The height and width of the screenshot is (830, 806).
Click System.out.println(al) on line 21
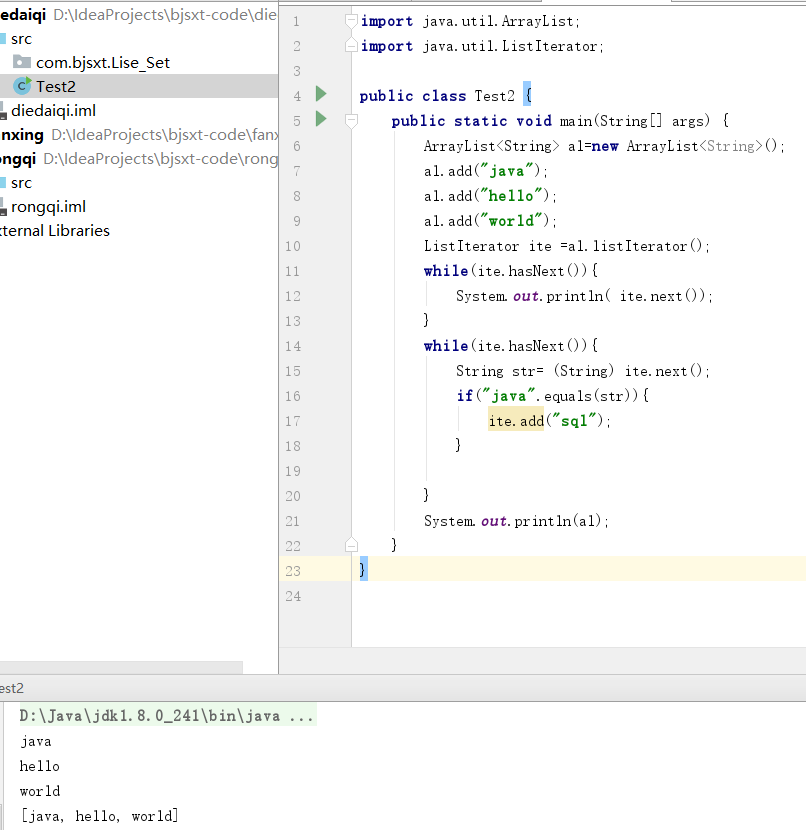(x=517, y=521)
